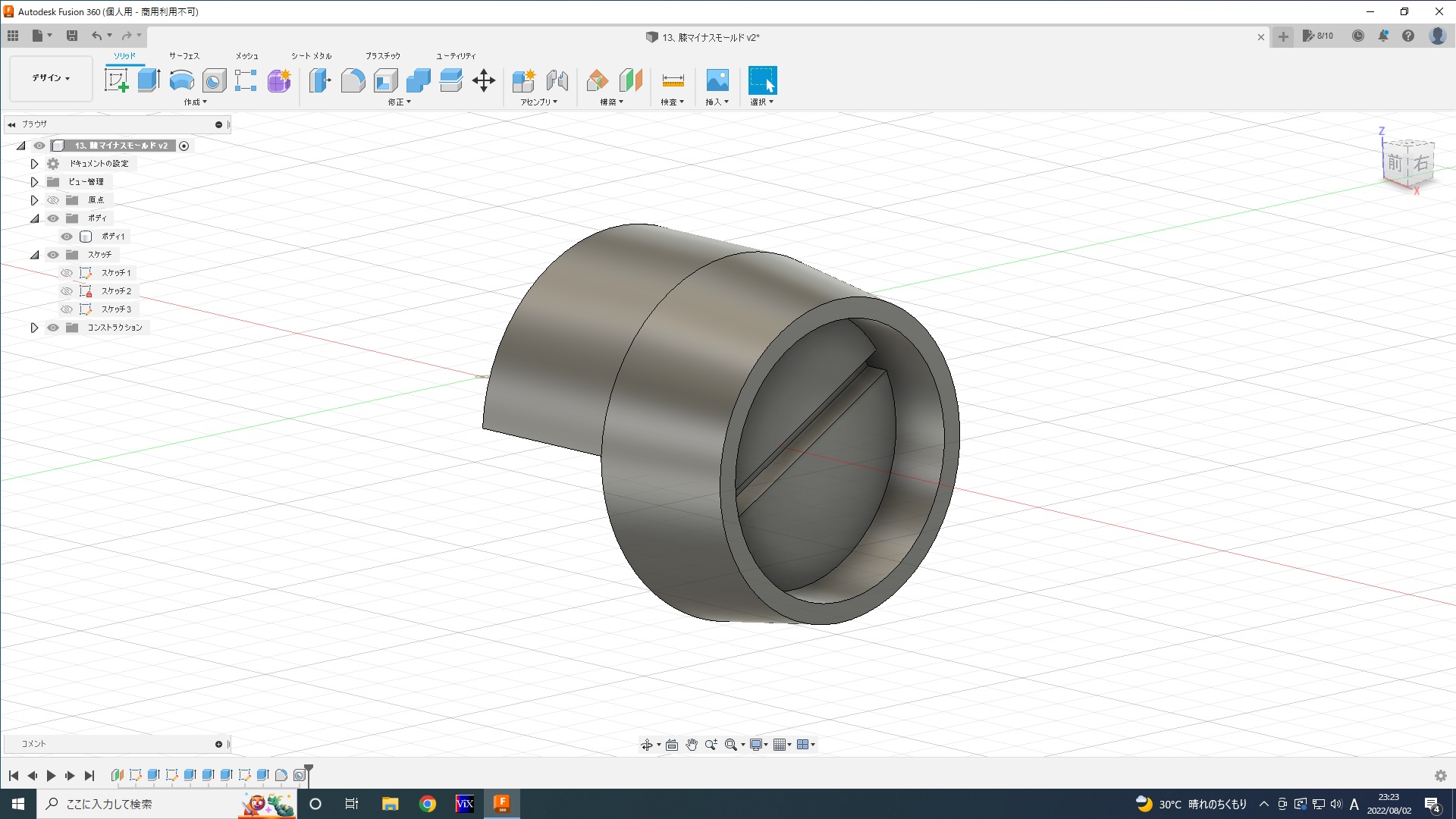1456x819 pixels.
Task: Switch to the シート メタル tab
Action: [x=311, y=56]
